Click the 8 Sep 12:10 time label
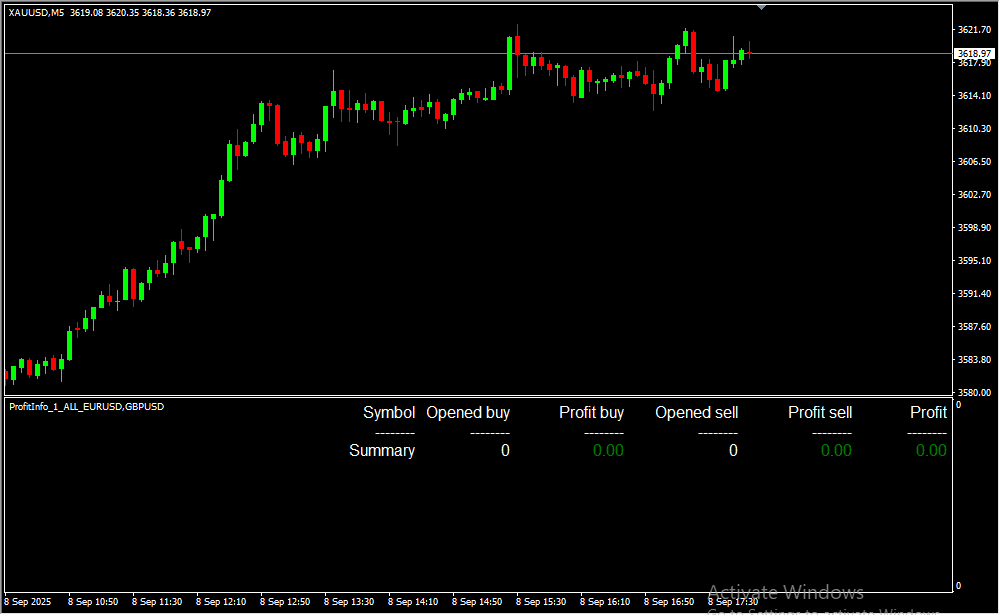Screen dimensions: 1000x615 click(221, 602)
